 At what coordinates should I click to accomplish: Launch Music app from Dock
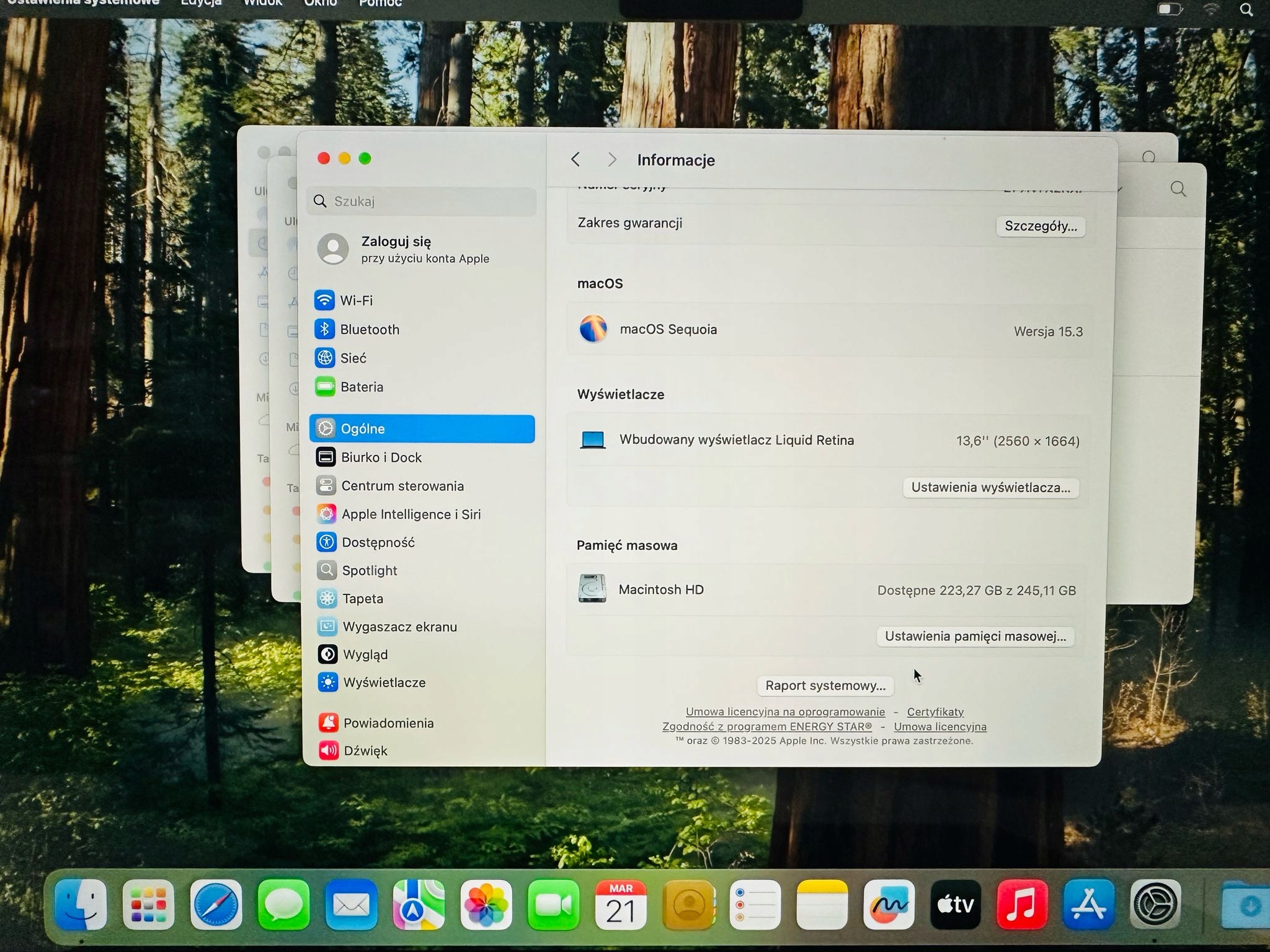click(1022, 904)
